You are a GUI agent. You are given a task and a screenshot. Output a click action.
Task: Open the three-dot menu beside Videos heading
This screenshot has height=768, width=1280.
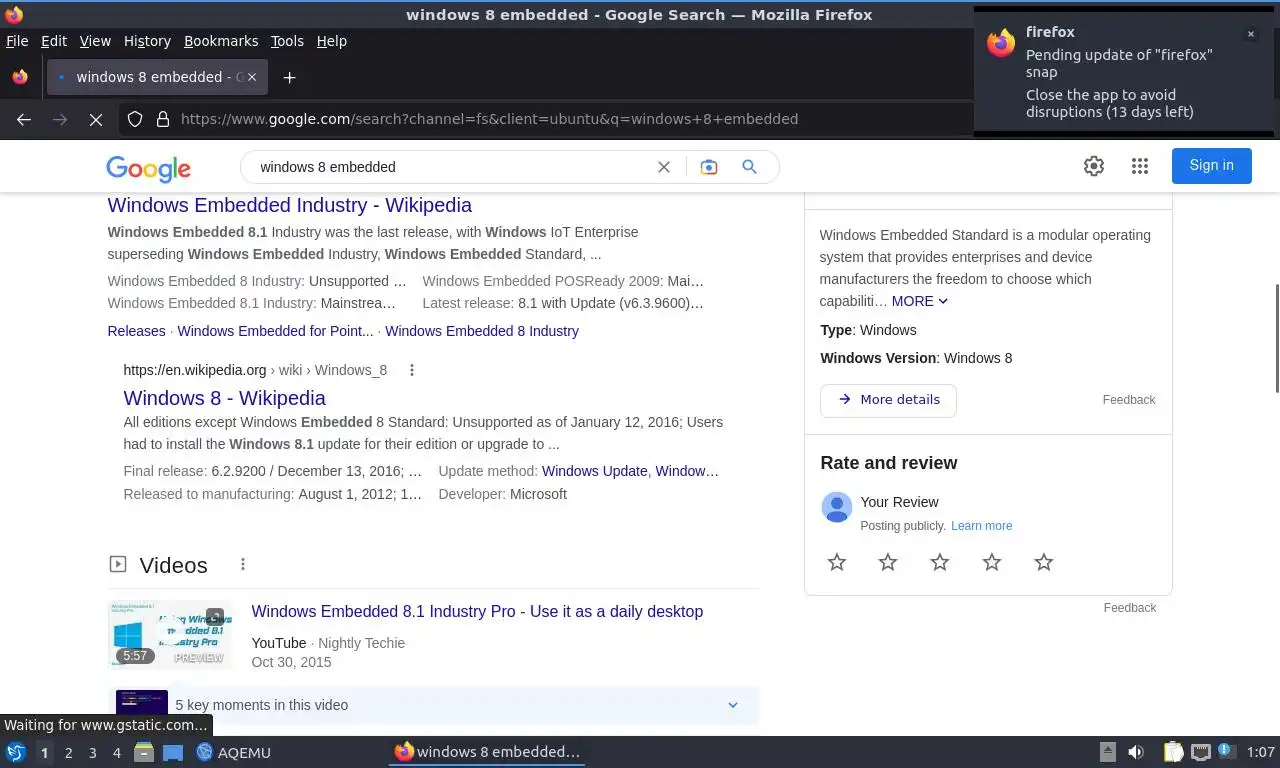(x=242, y=565)
